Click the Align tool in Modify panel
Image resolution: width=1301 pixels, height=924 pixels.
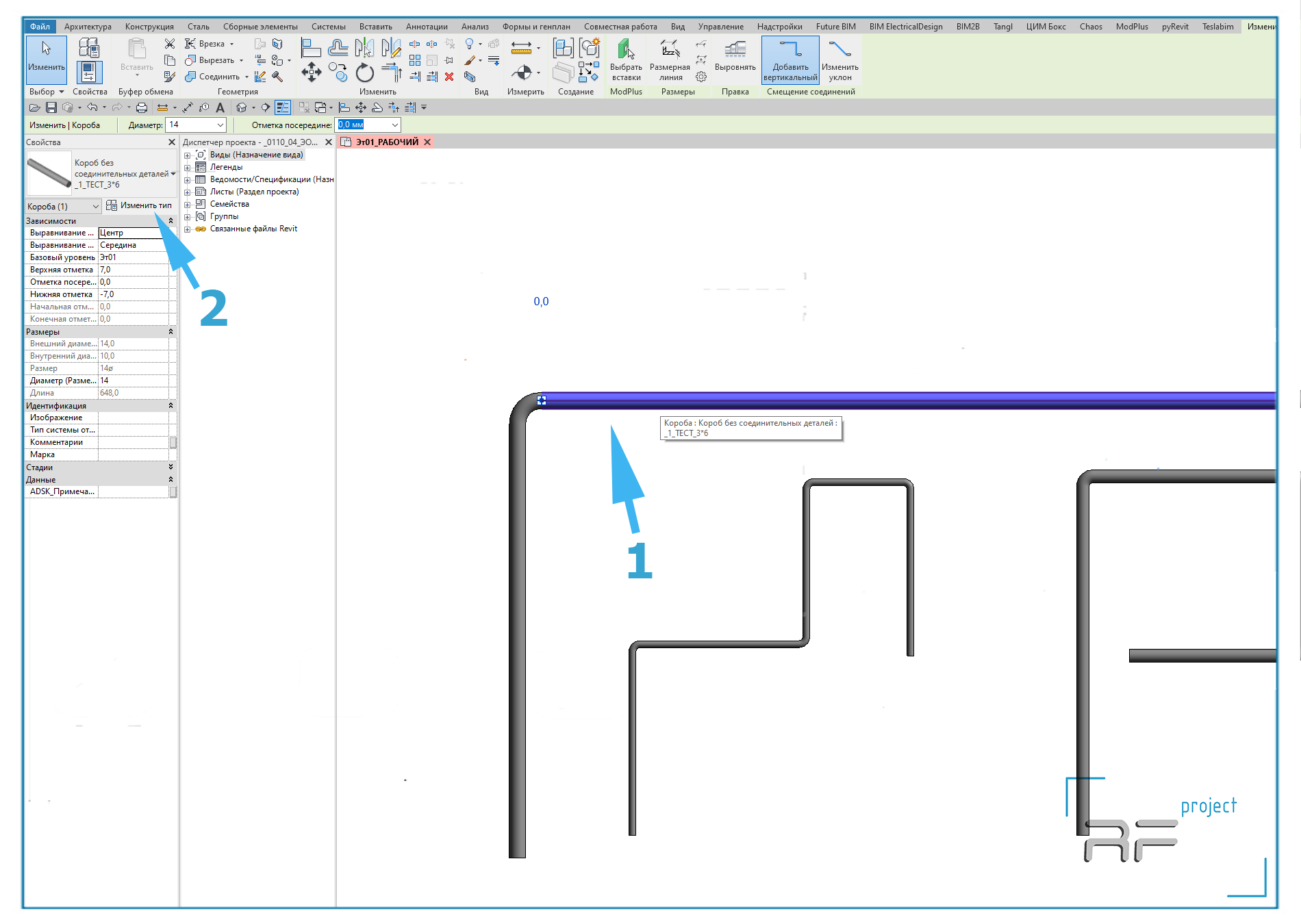(x=312, y=47)
